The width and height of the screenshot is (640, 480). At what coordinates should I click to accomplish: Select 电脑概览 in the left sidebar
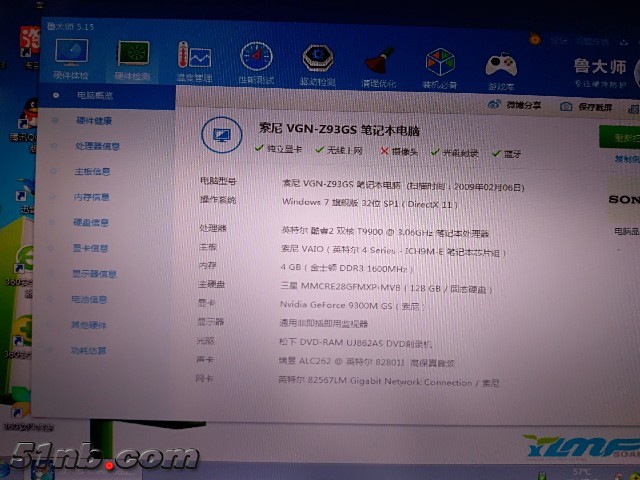(x=95, y=96)
